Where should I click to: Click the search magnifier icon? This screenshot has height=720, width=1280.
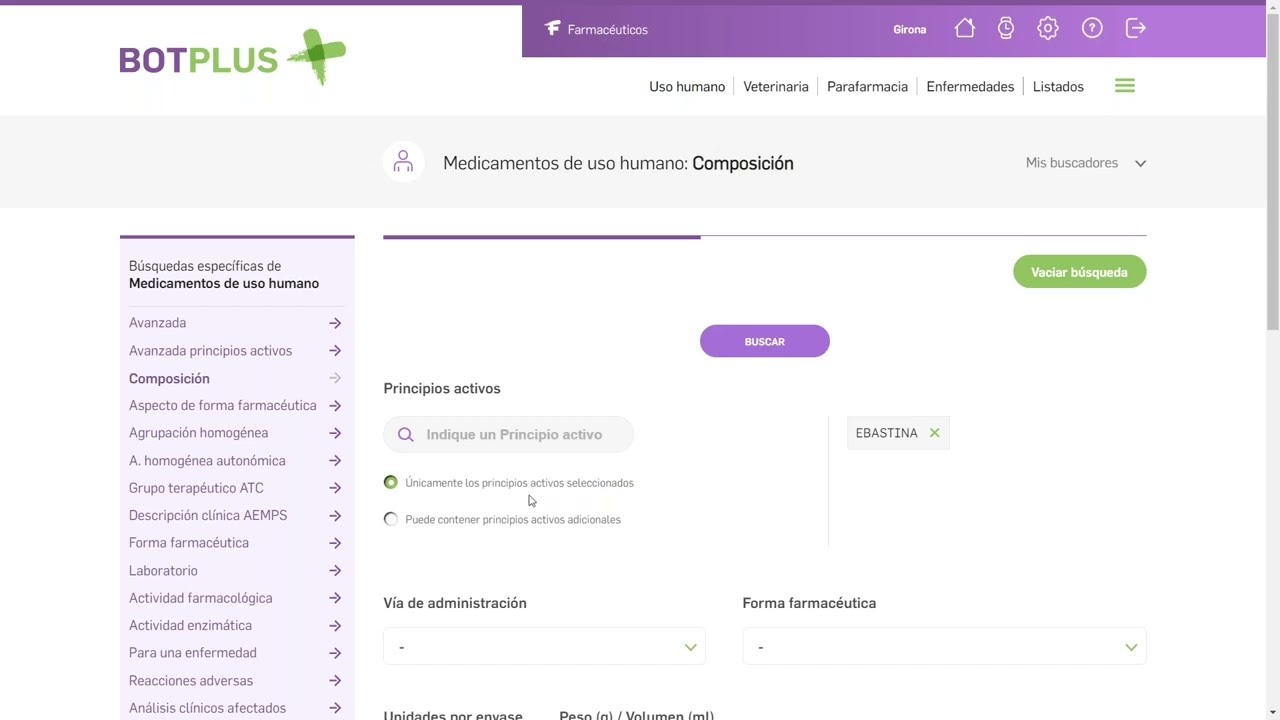405,435
